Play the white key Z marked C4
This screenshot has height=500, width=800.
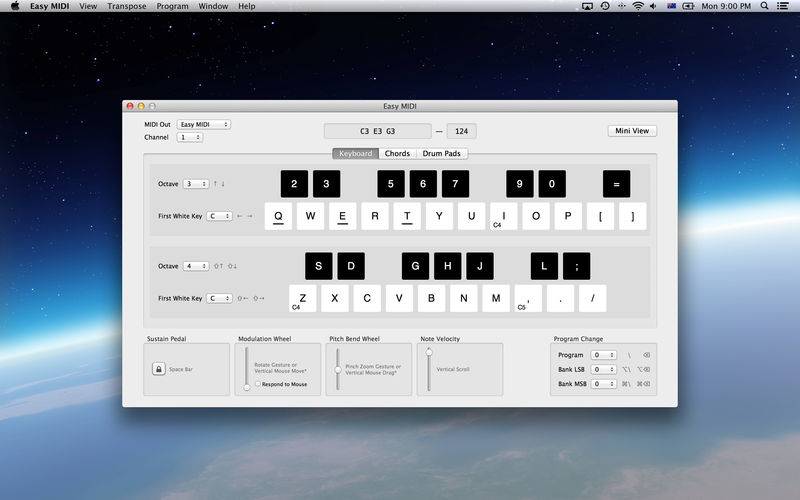pos(303,298)
